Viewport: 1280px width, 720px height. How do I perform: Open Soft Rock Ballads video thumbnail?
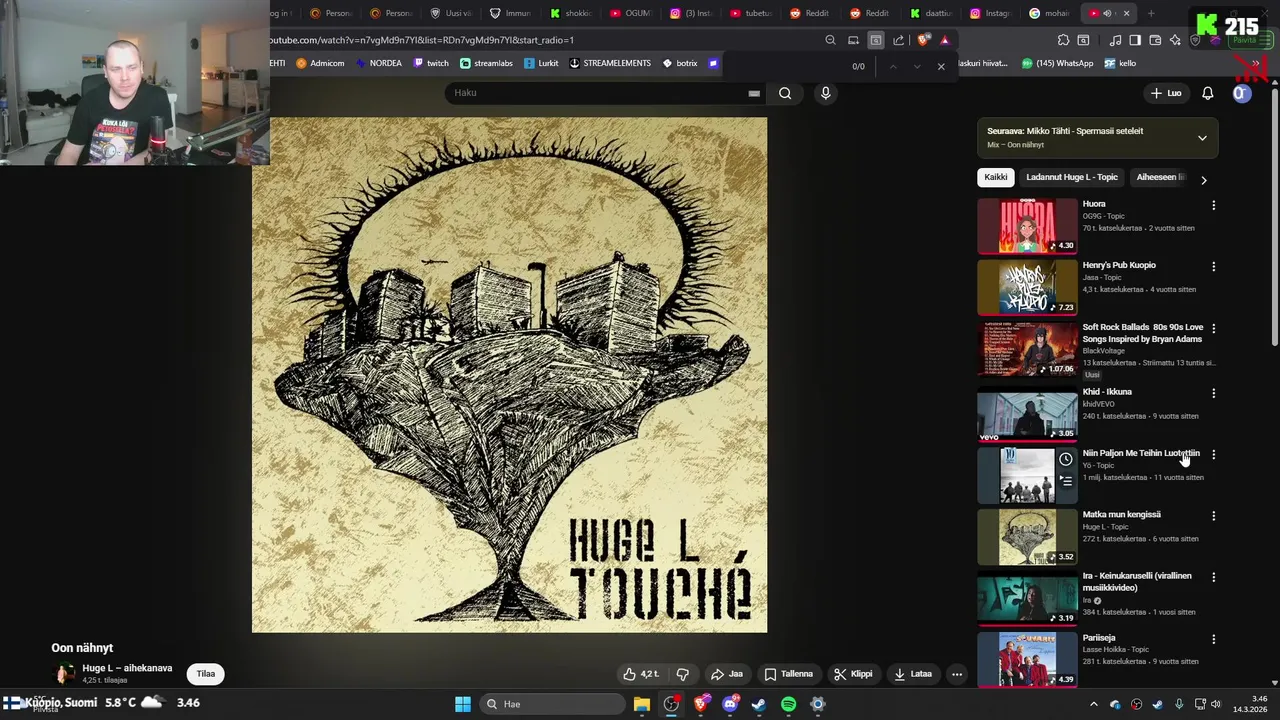pos(1027,348)
